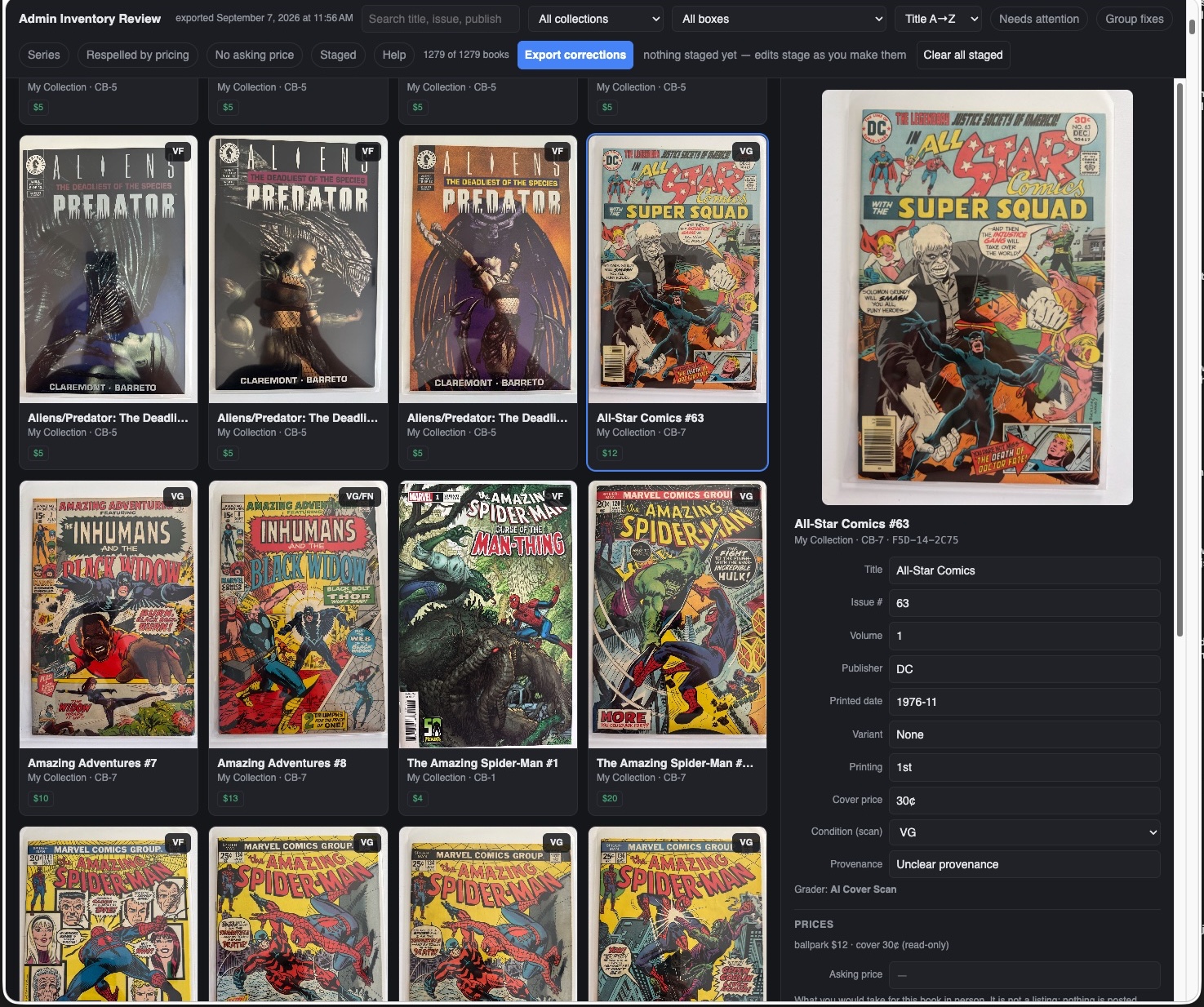
Task: Open the Title A→Z sort dropdown
Action: [x=938, y=19]
